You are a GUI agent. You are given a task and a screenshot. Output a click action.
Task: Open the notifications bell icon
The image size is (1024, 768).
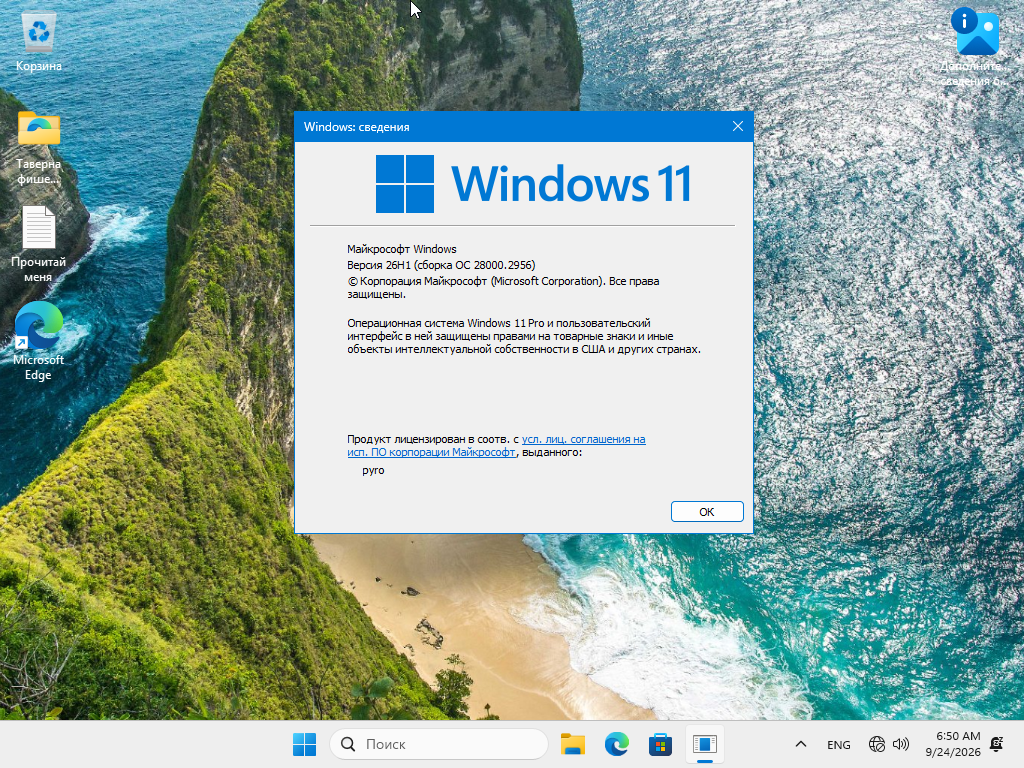pyautogui.click(x=997, y=744)
